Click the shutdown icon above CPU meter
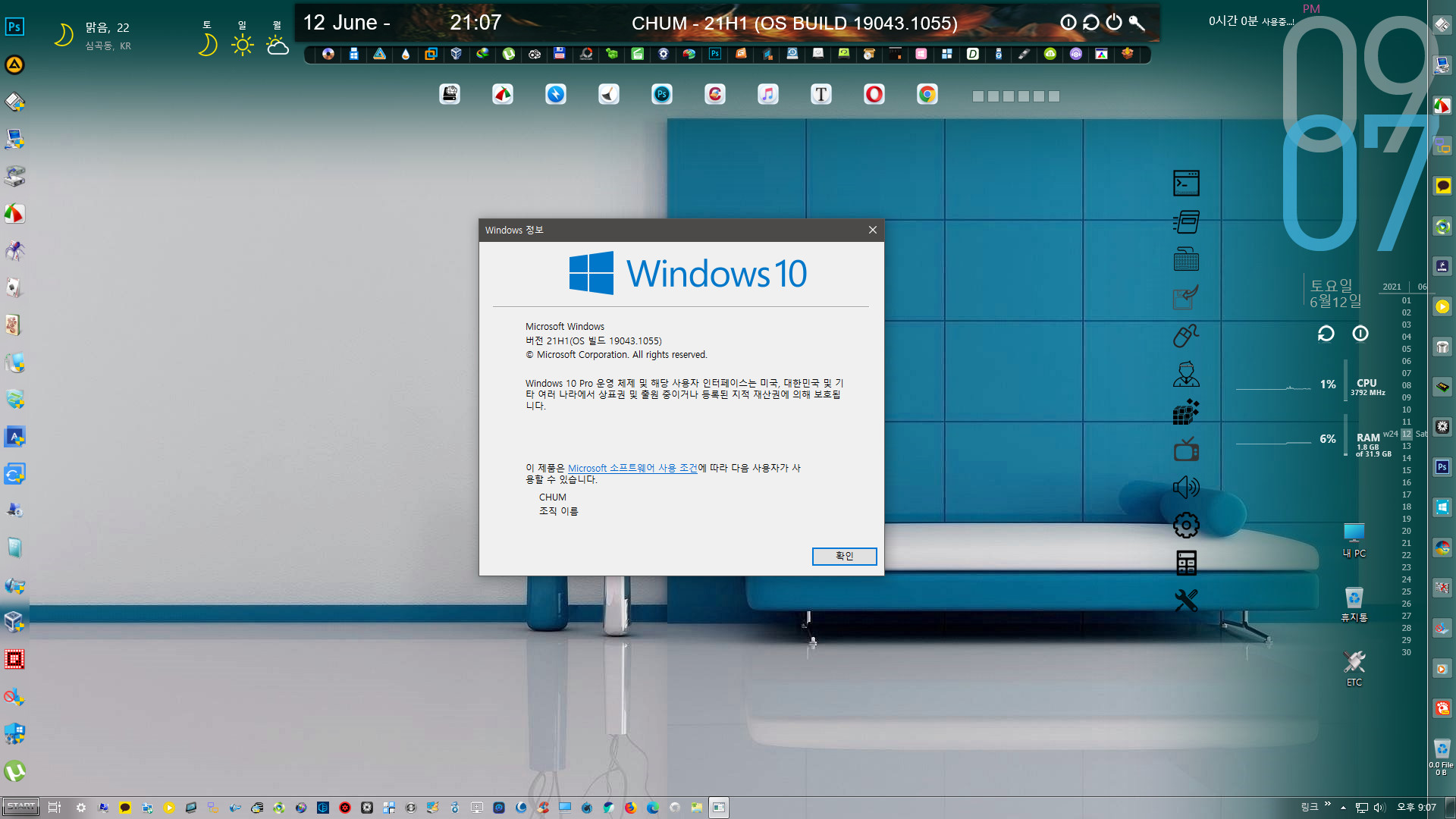 (x=1360, y=334)
